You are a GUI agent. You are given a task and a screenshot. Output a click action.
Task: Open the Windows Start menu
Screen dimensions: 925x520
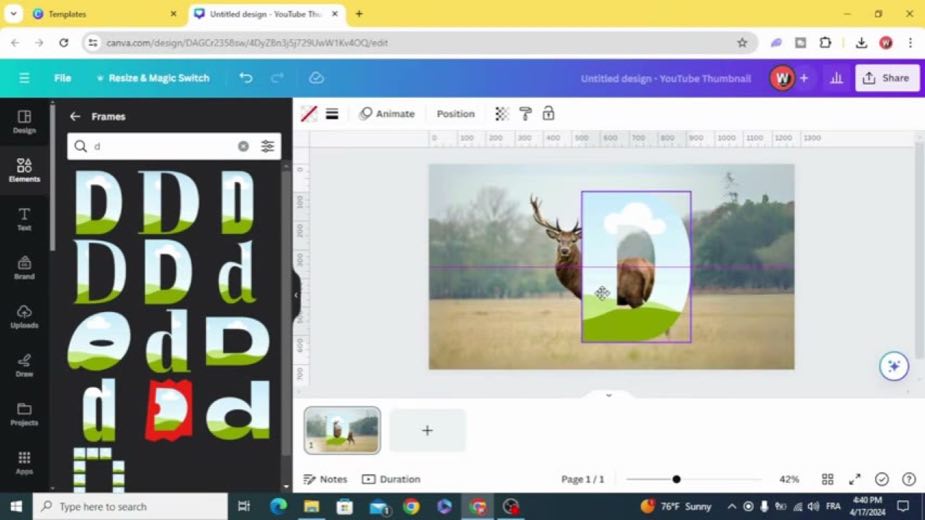tap(16, 506)
